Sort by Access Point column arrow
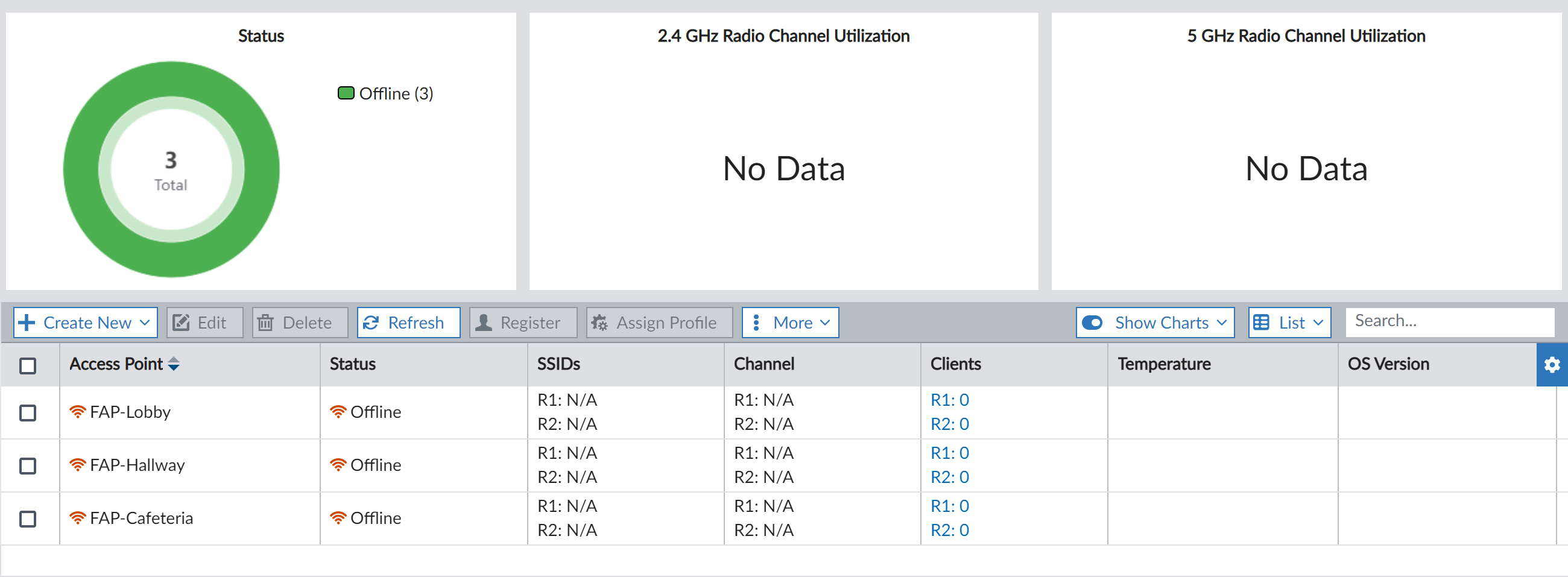 pyautogui.click(x=174, y=364)
